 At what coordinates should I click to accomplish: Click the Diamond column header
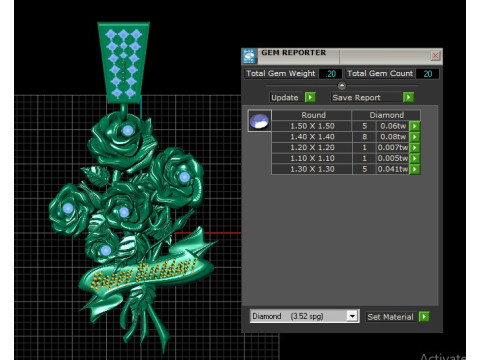point(386,115)
